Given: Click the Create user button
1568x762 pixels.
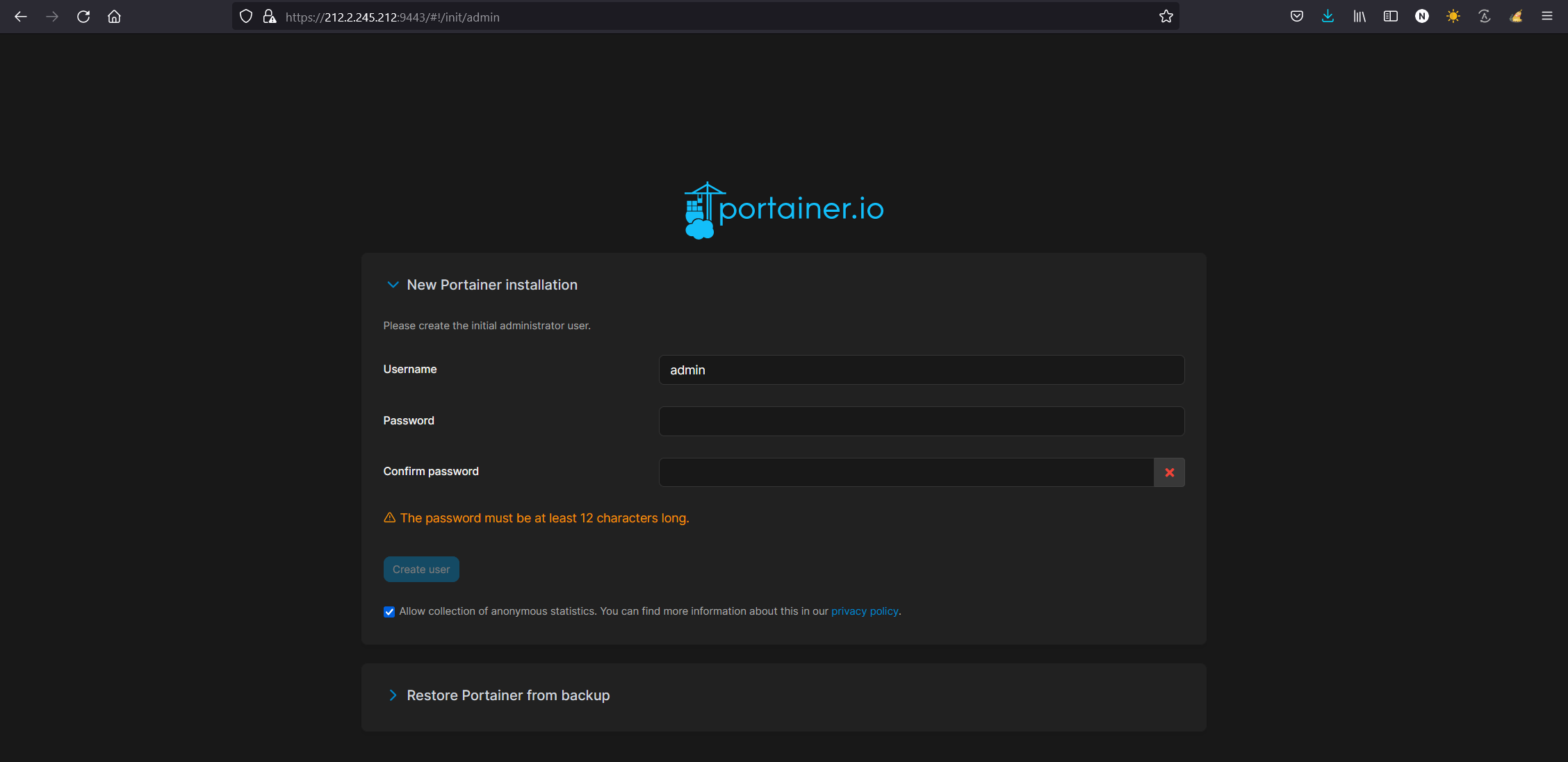Looking at the screenshot, I should pyautogui.click(x=421, y=570).
